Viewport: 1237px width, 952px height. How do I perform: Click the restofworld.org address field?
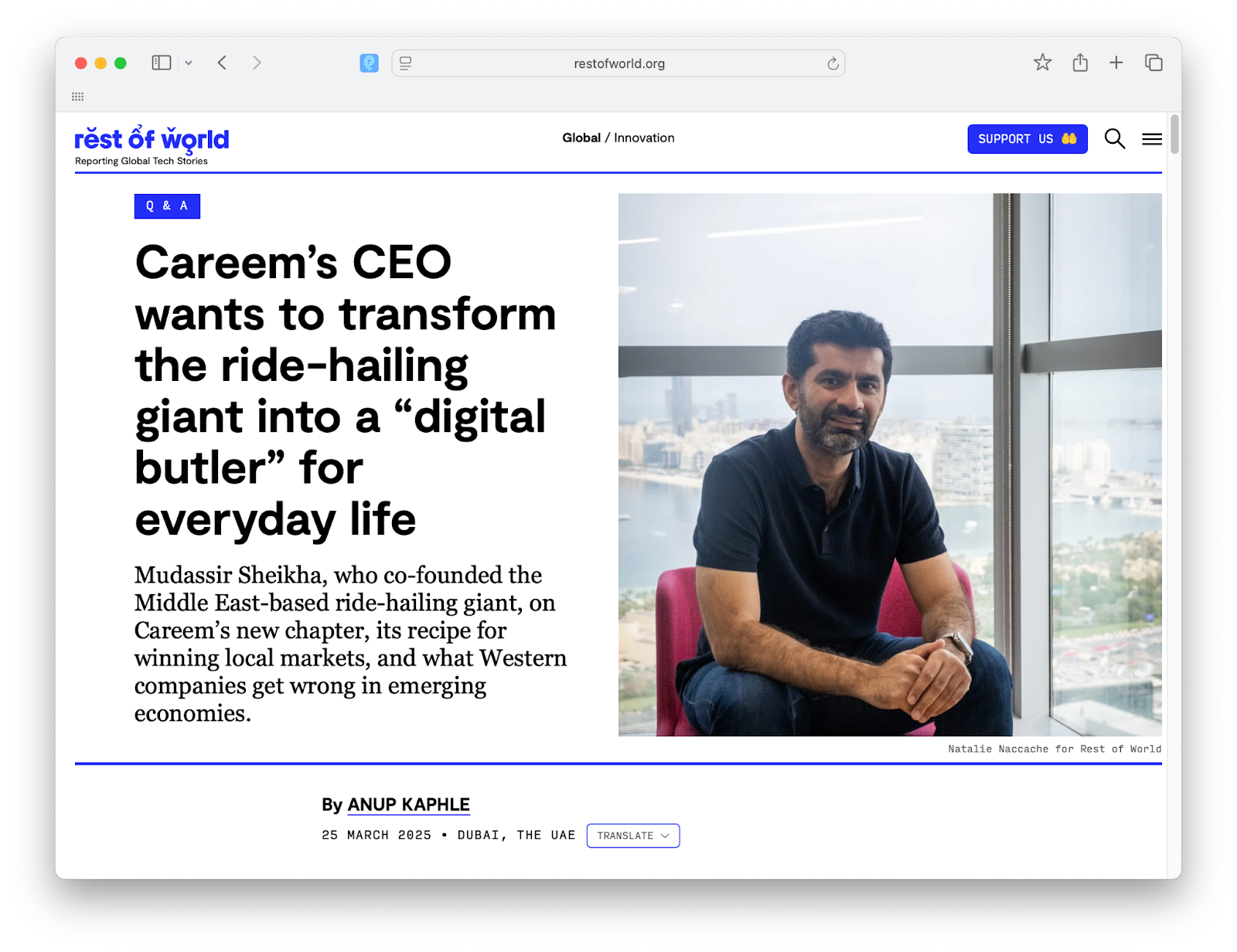tap(618, 63)
